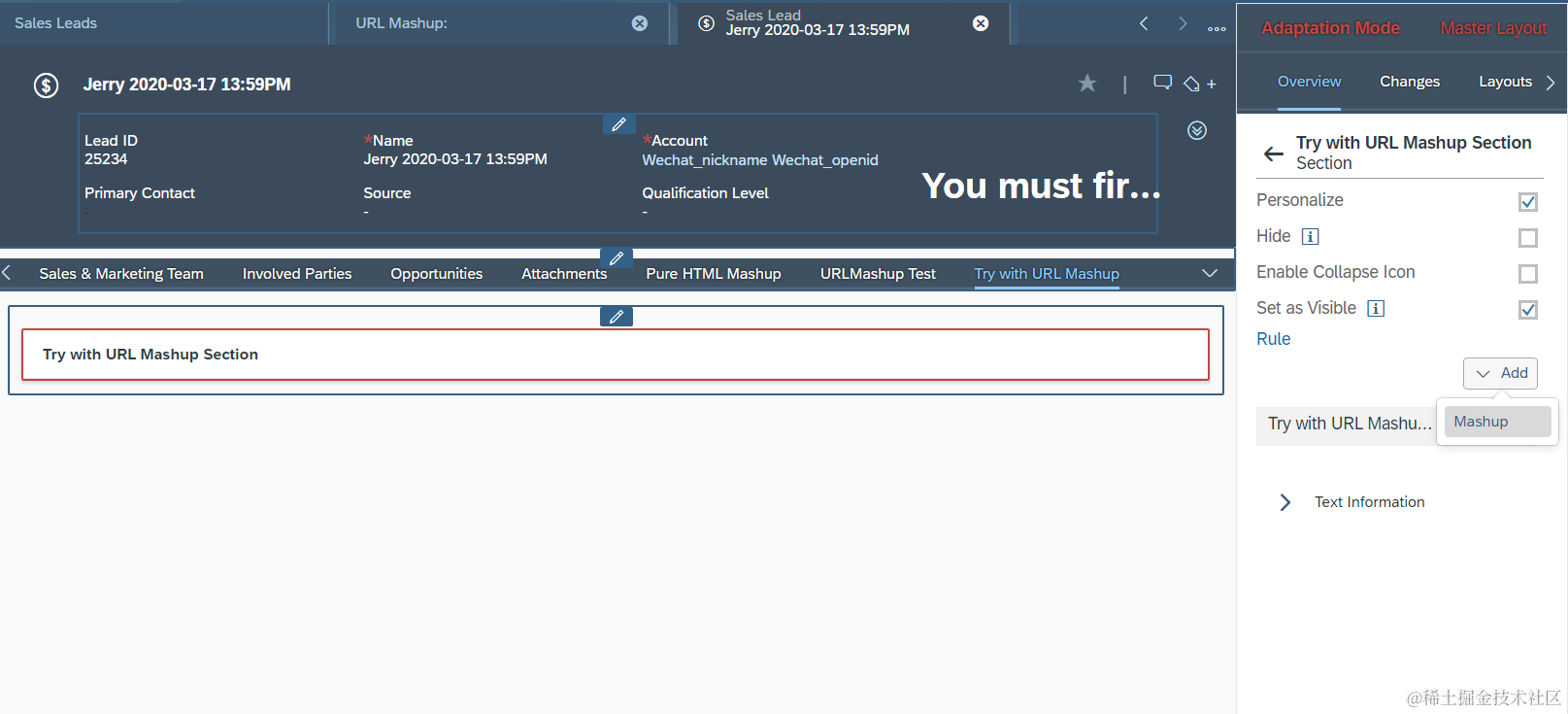This screenshot has width=1568, height=714.
Task: Go to previous tab with left arrow
Action: click(x=1144, y=23)
